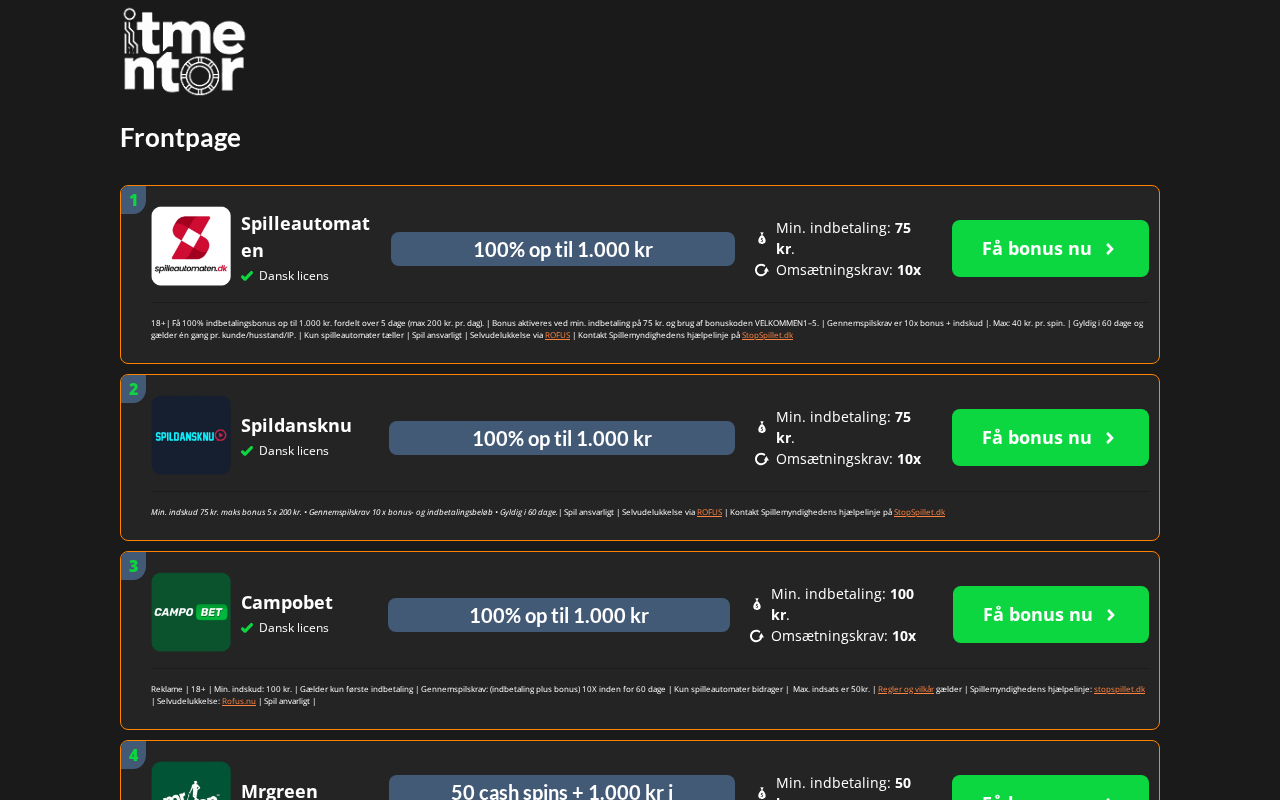Image resolution: width=1280 pixels, height=800 pixels.
Task: Get the Spilleautomaten bonus with Få bonus nu
Action: (x=1050, y=248)
